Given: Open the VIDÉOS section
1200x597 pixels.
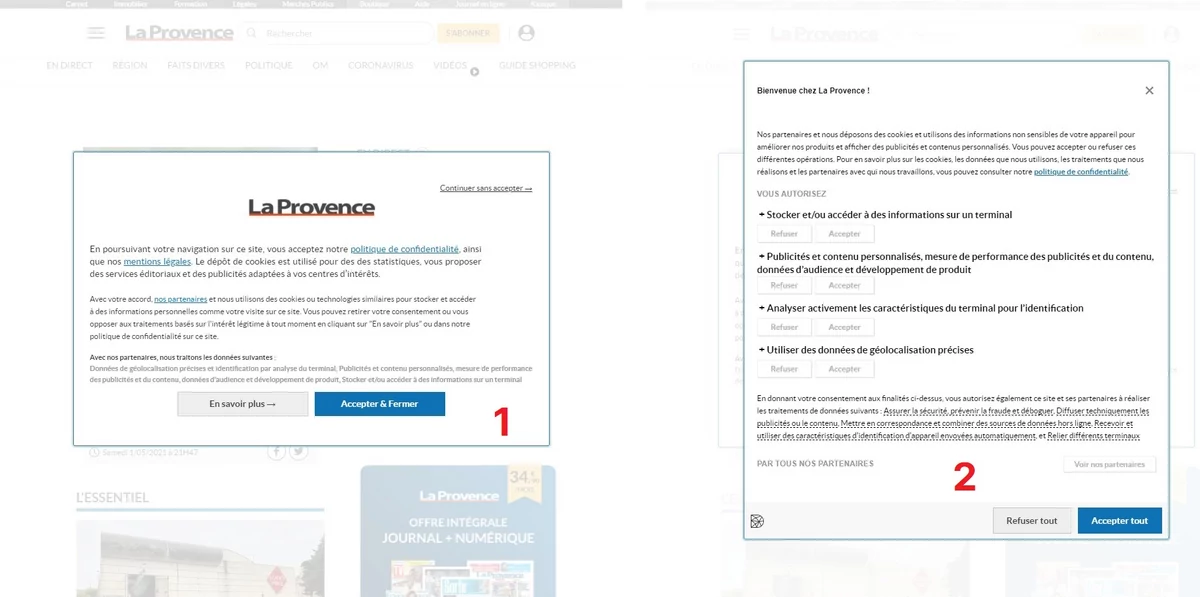Looking at the screenshot, I should (x=450, y=66).
